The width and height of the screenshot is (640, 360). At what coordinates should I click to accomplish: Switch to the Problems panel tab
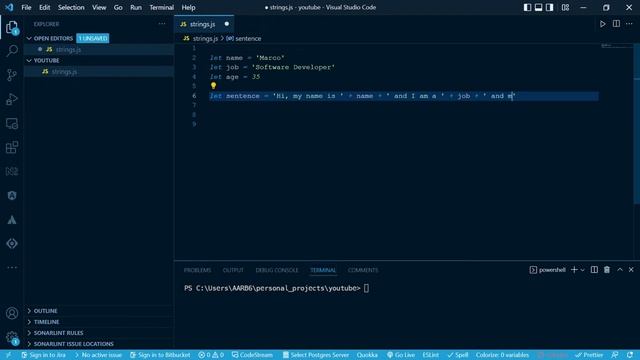point(197,270)
